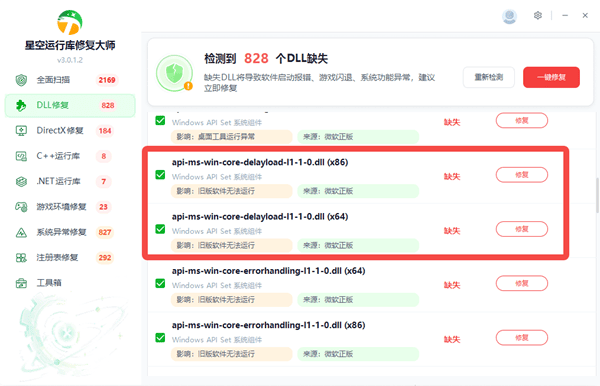Click 修复 for errorhandling-l1-1-0.dll (x86)
Screen dimensions: 600x386
[x=522, y=338]
